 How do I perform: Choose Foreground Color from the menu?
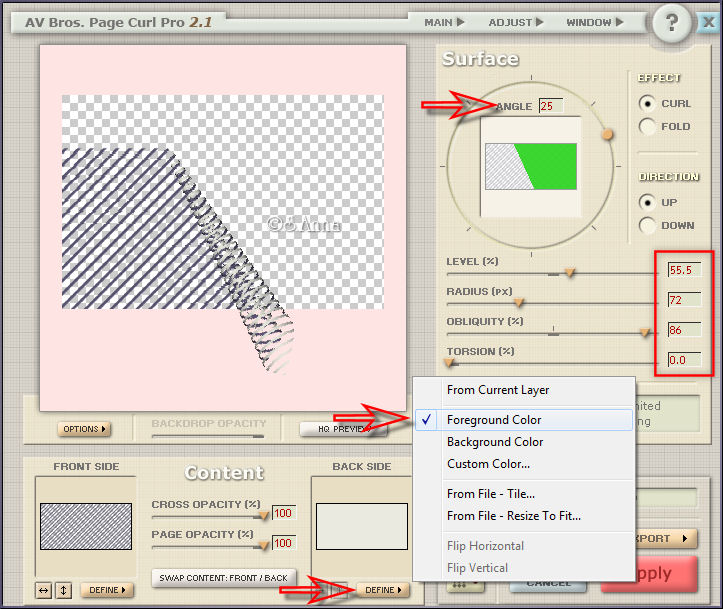coord(494,420)
